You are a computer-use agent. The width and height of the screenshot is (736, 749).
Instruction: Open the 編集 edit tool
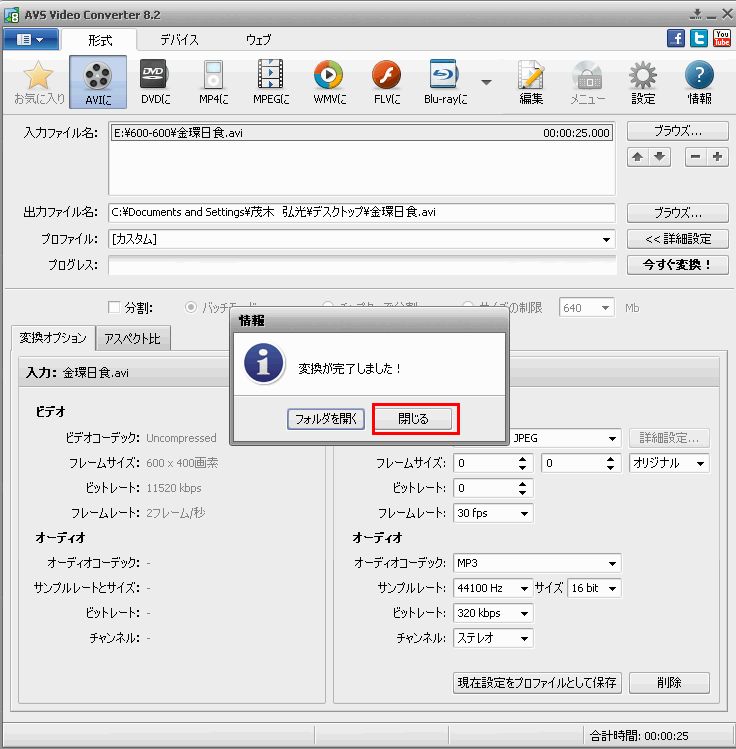coord(531,81)
